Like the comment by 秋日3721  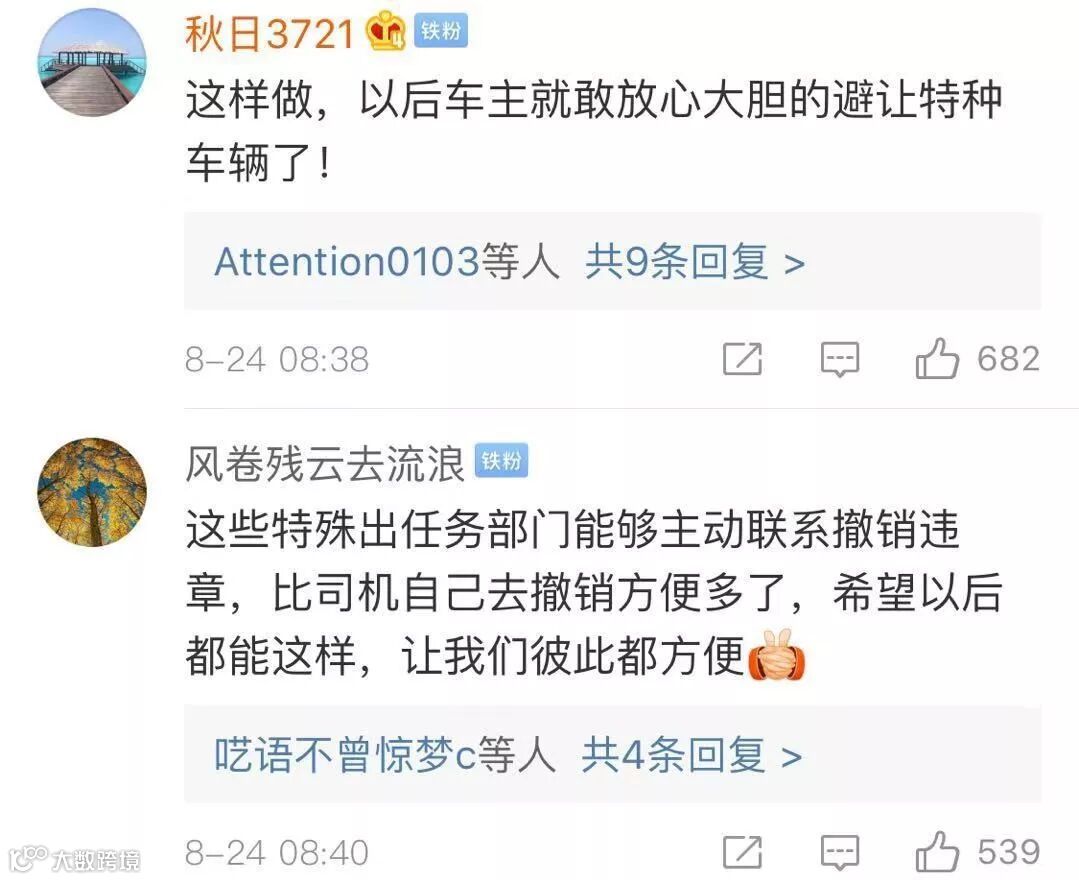pos(937,358)
